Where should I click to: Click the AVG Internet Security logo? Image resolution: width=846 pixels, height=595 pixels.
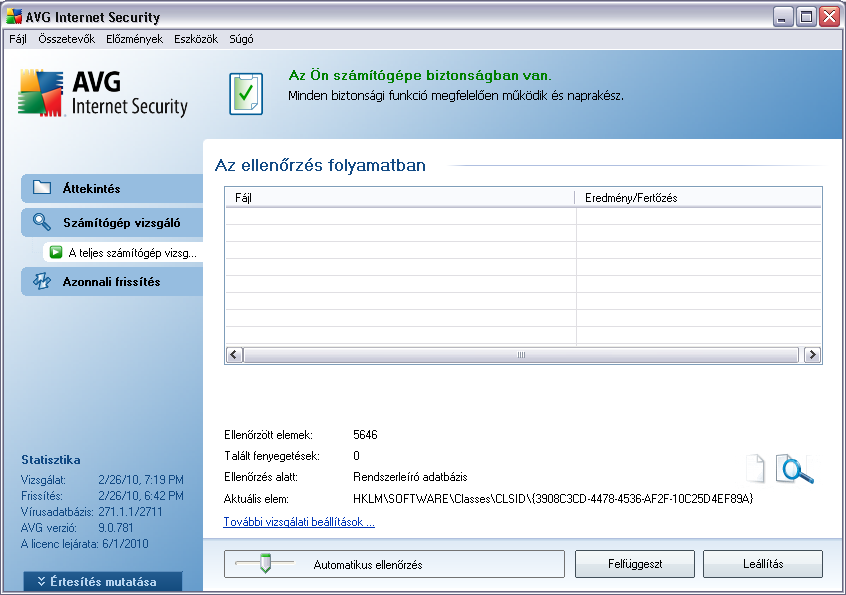103,93
